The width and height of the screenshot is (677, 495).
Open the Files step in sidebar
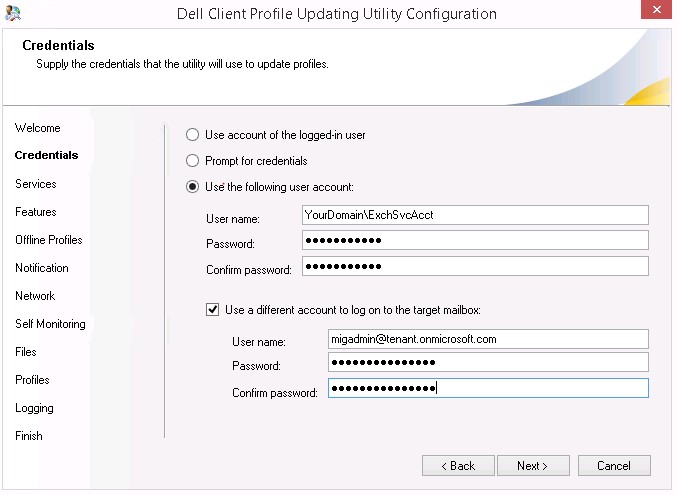click(x=25, y=352)
